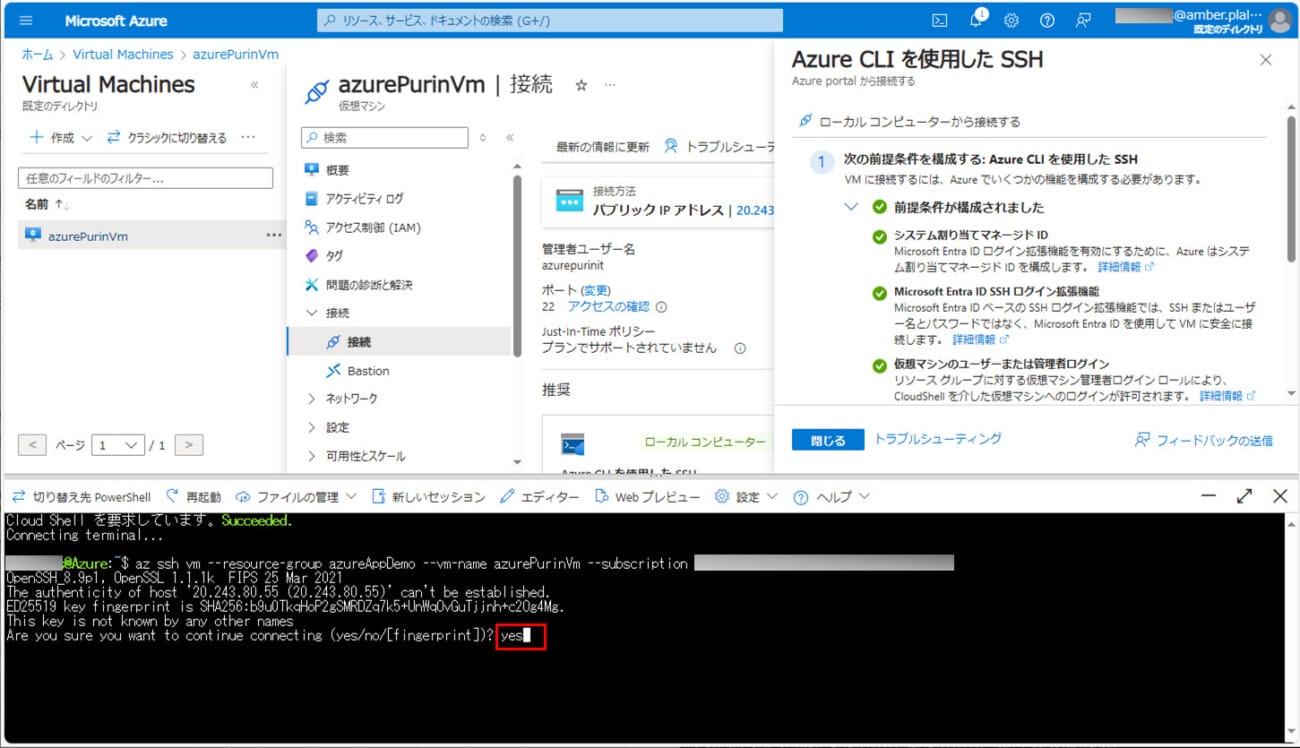
Task: Go to next page in VM list
Action: [188, 445]
